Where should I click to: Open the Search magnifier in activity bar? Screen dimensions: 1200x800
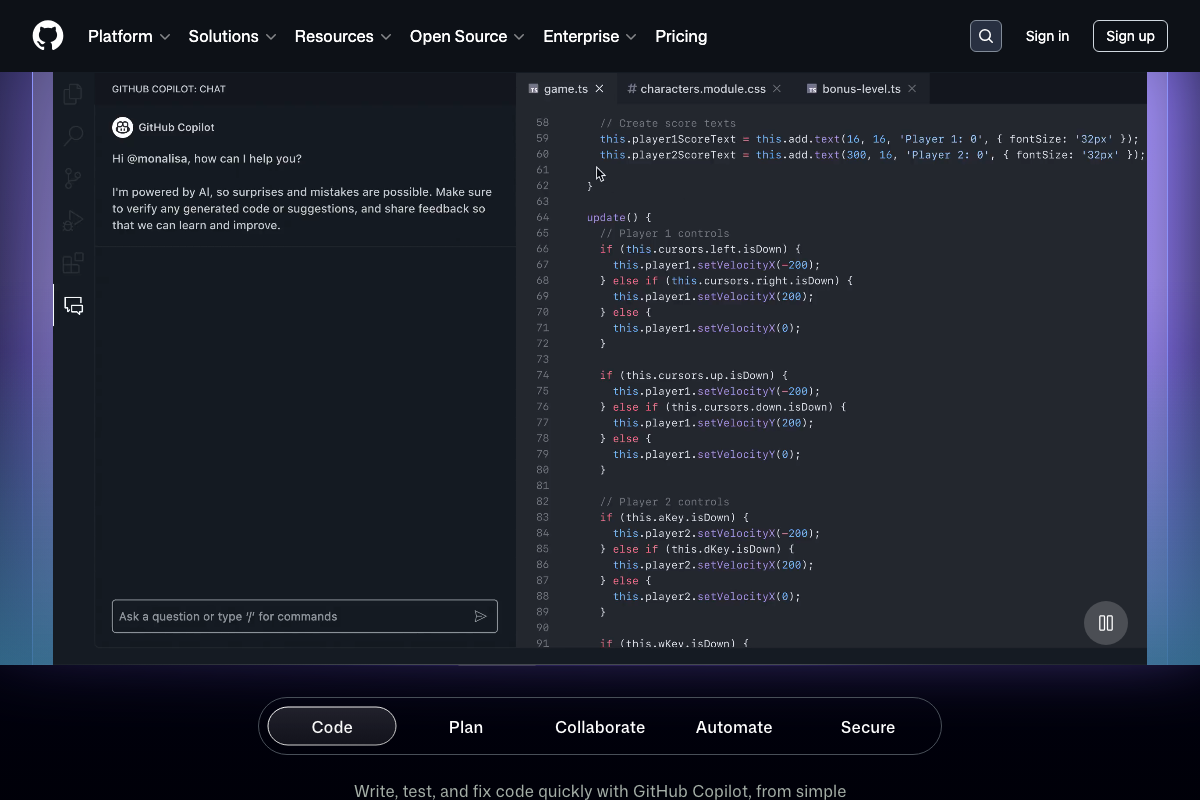point(73,136)
